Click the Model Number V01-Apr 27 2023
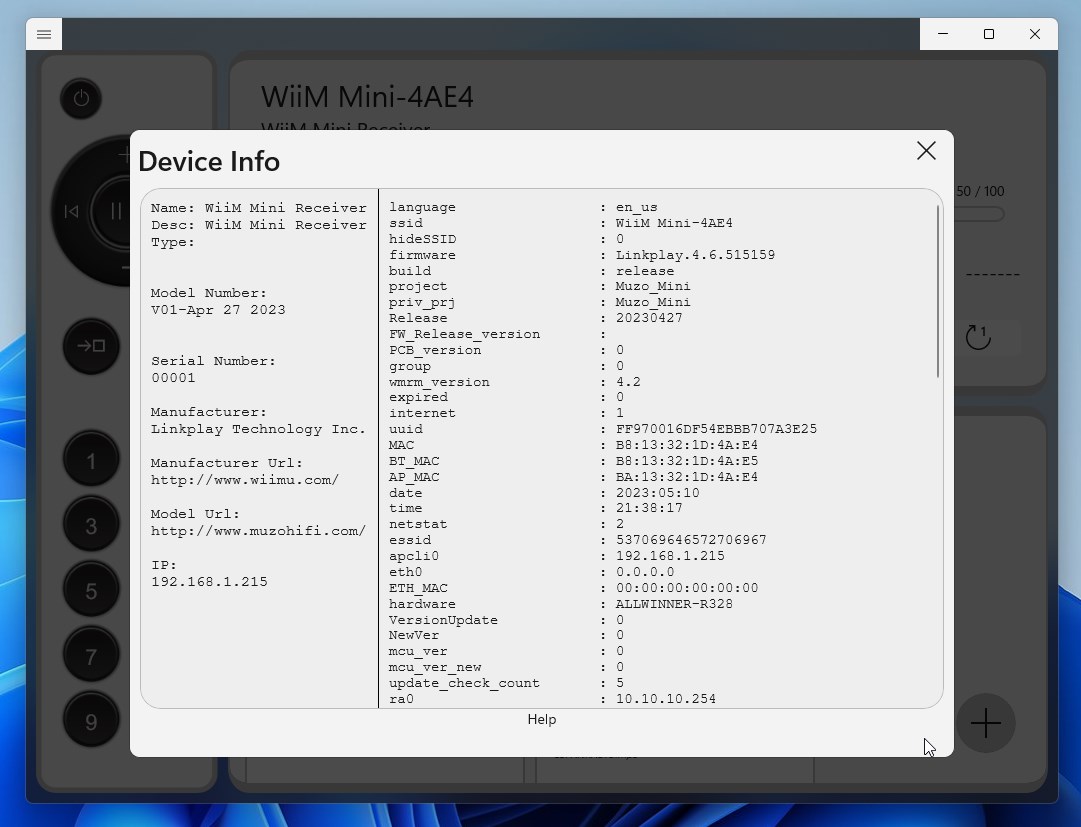Screen dimensions: 1081x827 (x=218, y=309)
